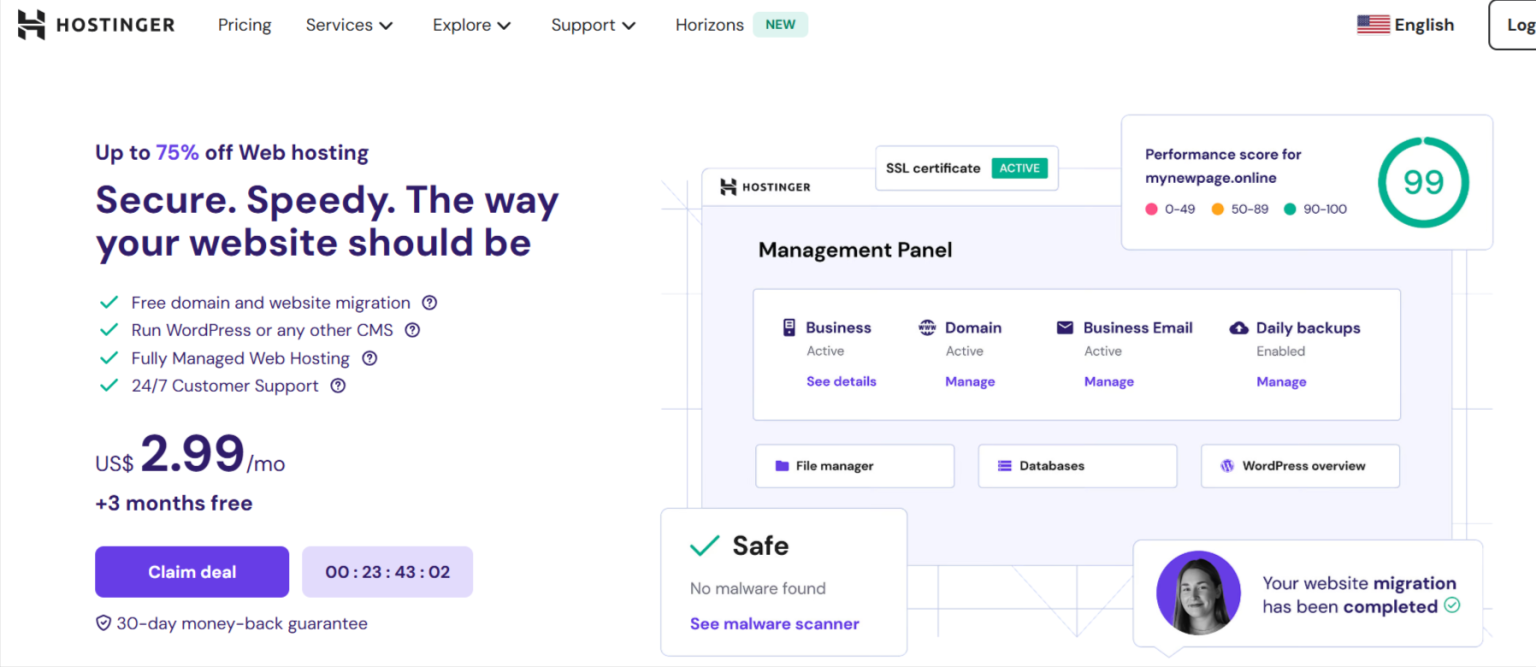1536x667 pixels.
Task: Click the Domain globe icon
Action: pyautogui.click(x=927, y=327)
